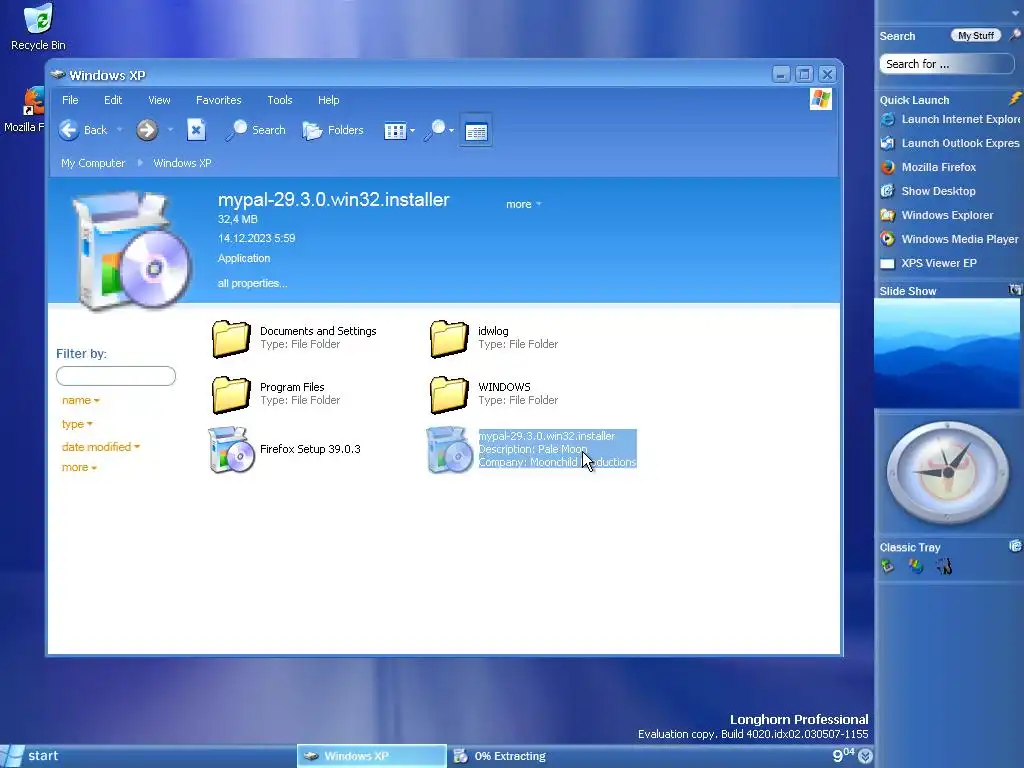
Task: Open Windows Explorer from Quick Launch
Action: pyautogui.click(x=937, y=215)
